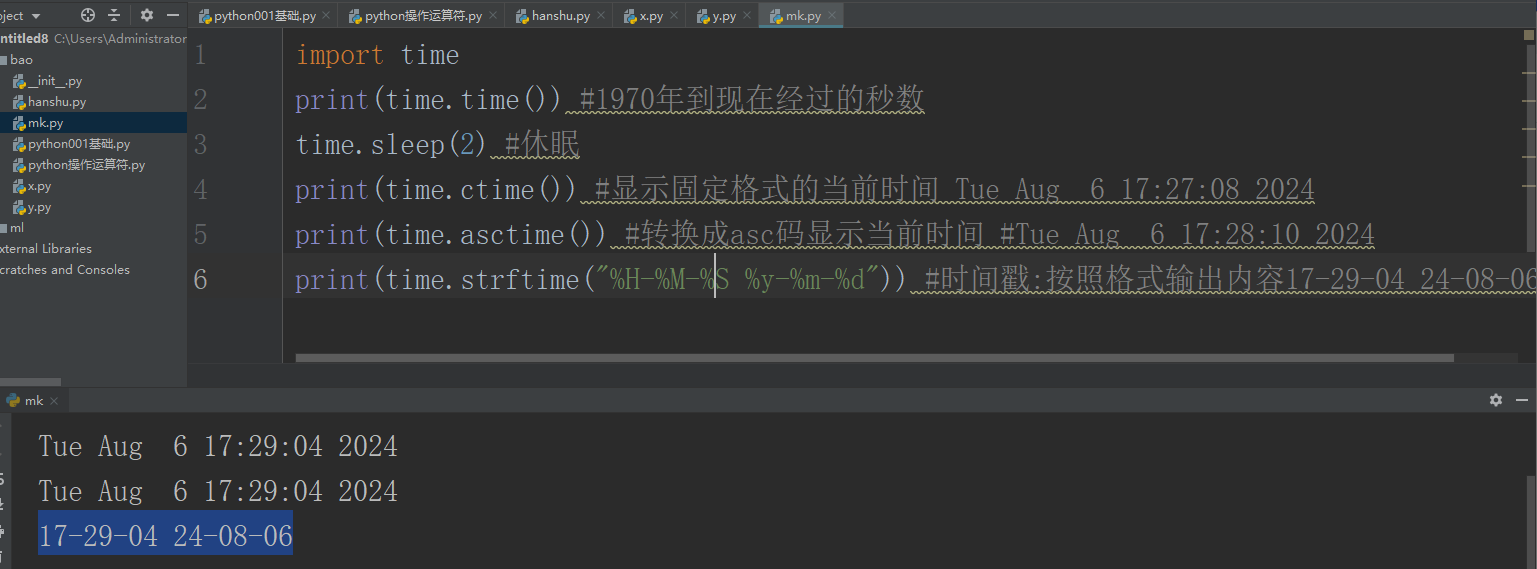
Task: Open Run panel settings gear
Action: [x=1495, y=400]
